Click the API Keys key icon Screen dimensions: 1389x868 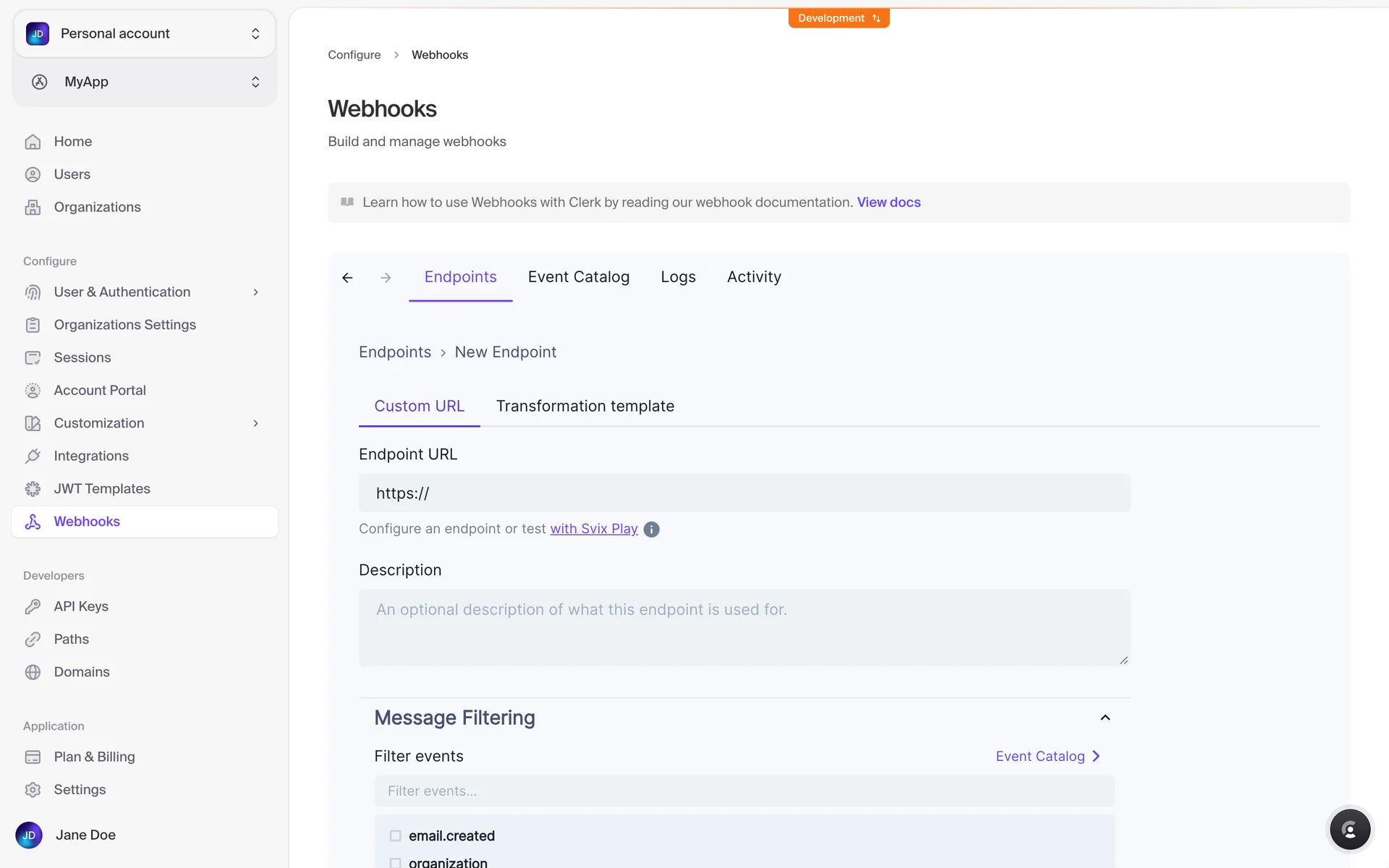pyautogui.click(x=33, y=607)
